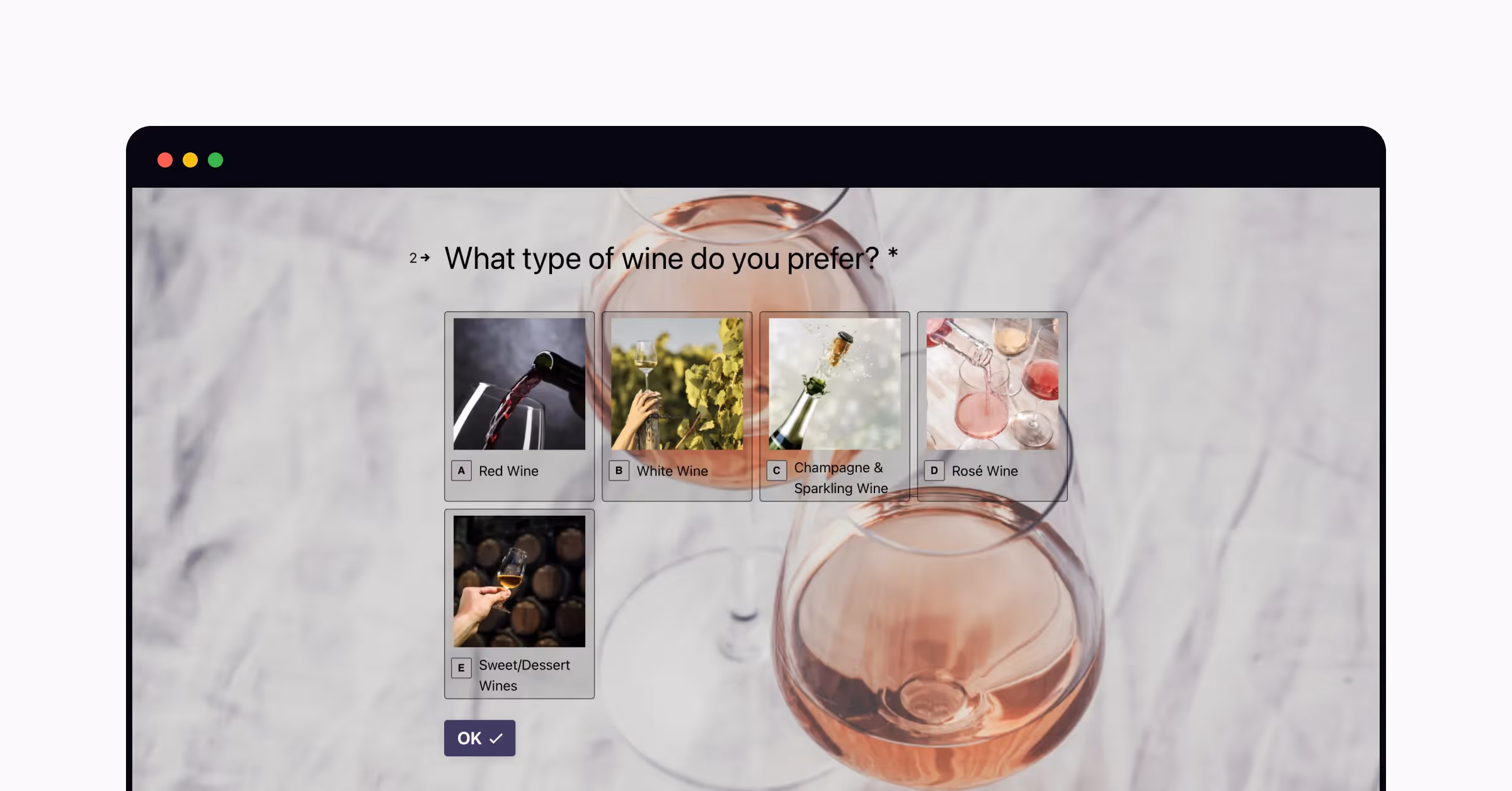
Task: Confirm answer with the OK button
Action: click(479, 738)
